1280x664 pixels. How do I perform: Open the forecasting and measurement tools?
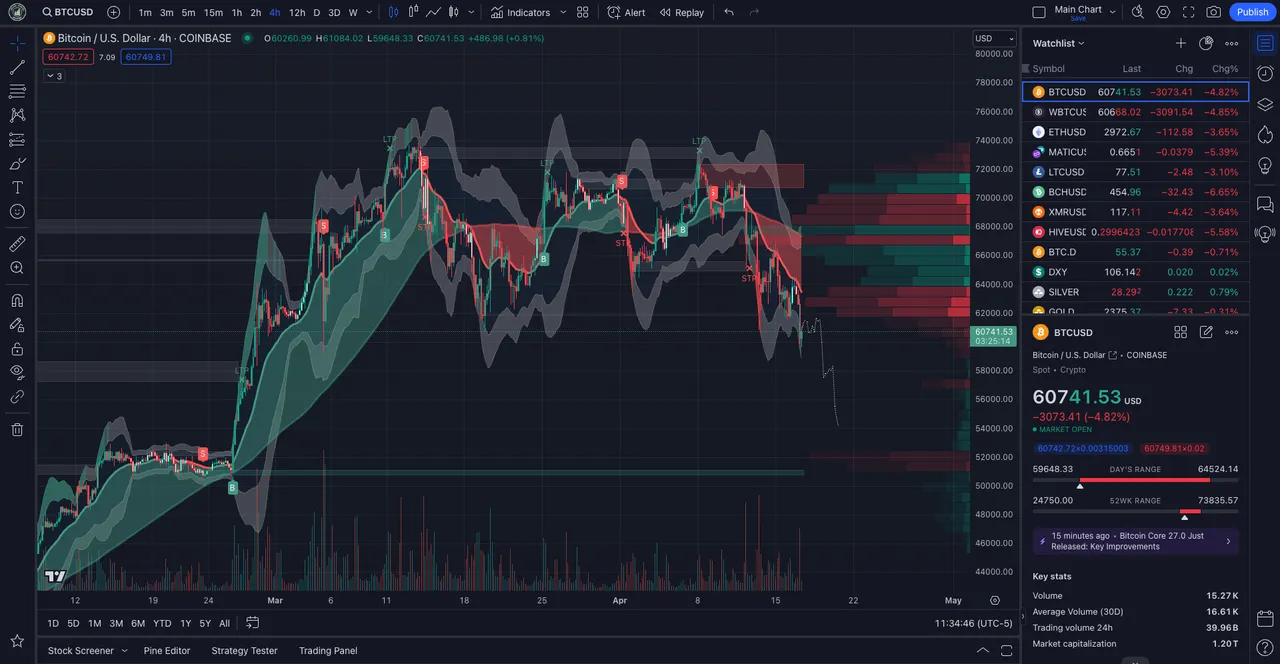[x=17, y=140]
